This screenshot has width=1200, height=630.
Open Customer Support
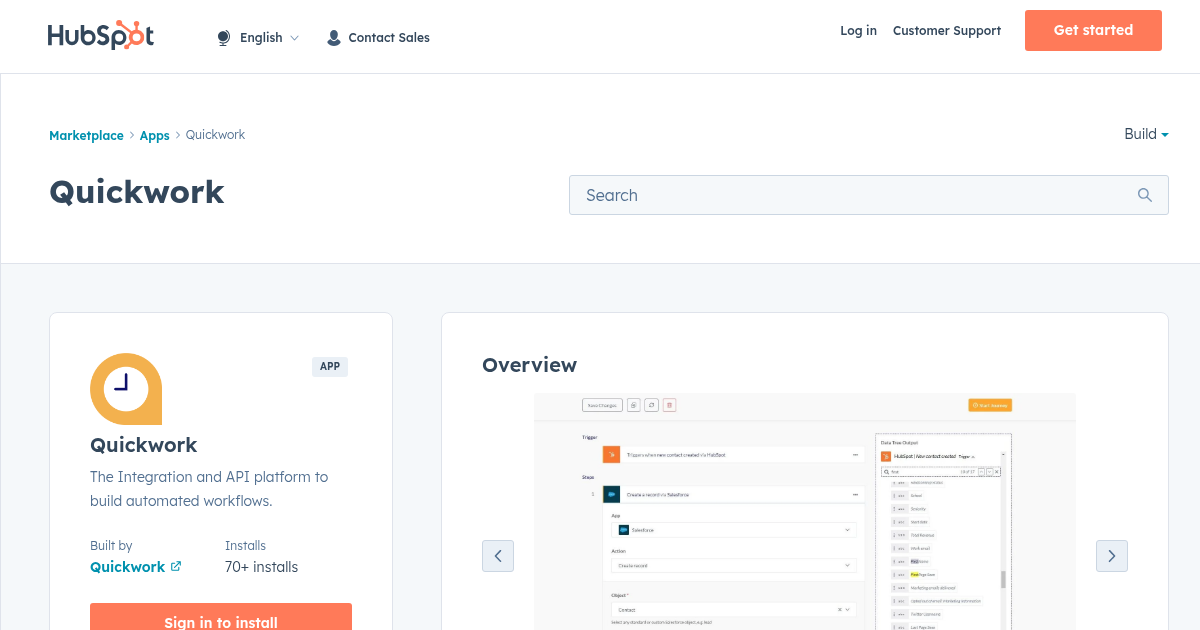[x=947, y=31]
